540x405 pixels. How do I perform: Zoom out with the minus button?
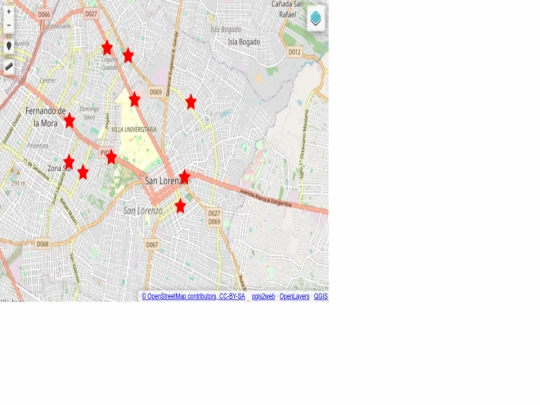click(9, 25)
